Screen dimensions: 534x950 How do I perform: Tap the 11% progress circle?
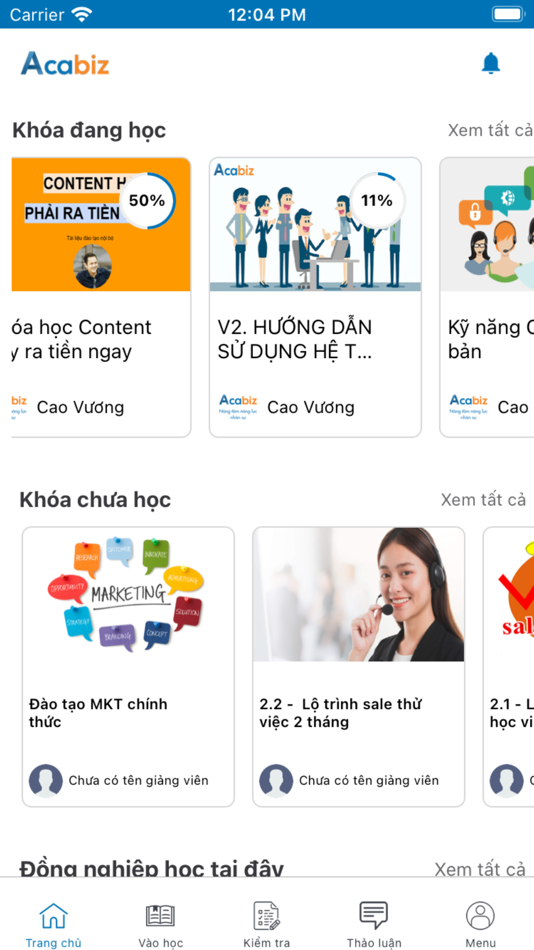[376, 201]
